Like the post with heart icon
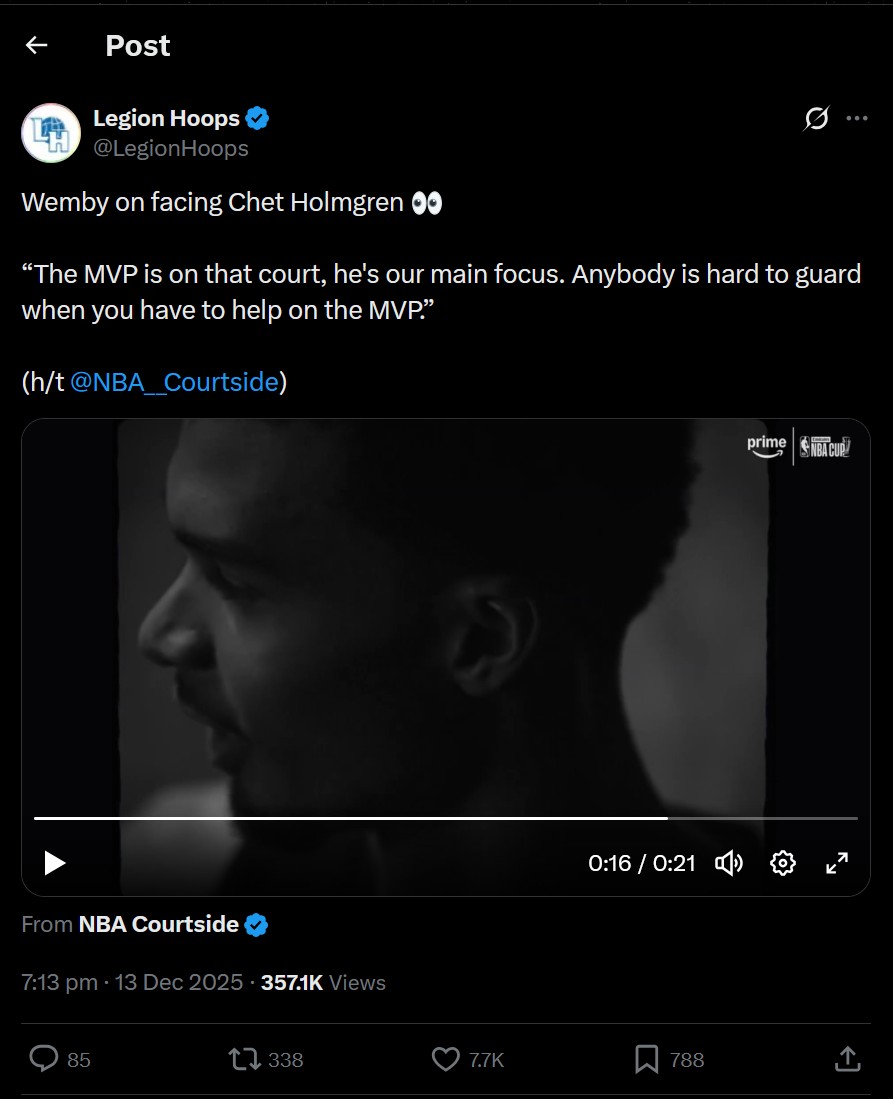Viewport: 893px width, 1099px height. pyautogui.click(x=445, y=1059)
